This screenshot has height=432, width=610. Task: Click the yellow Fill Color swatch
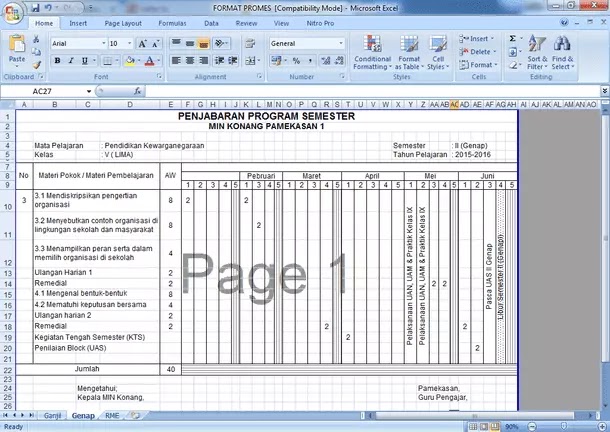coord(130,61)
